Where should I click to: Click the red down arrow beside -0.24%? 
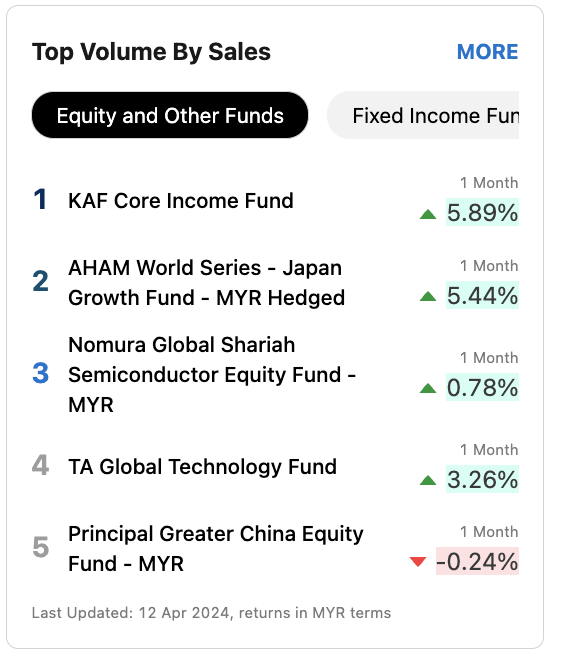pyautogui.click(x=418, y=562)
